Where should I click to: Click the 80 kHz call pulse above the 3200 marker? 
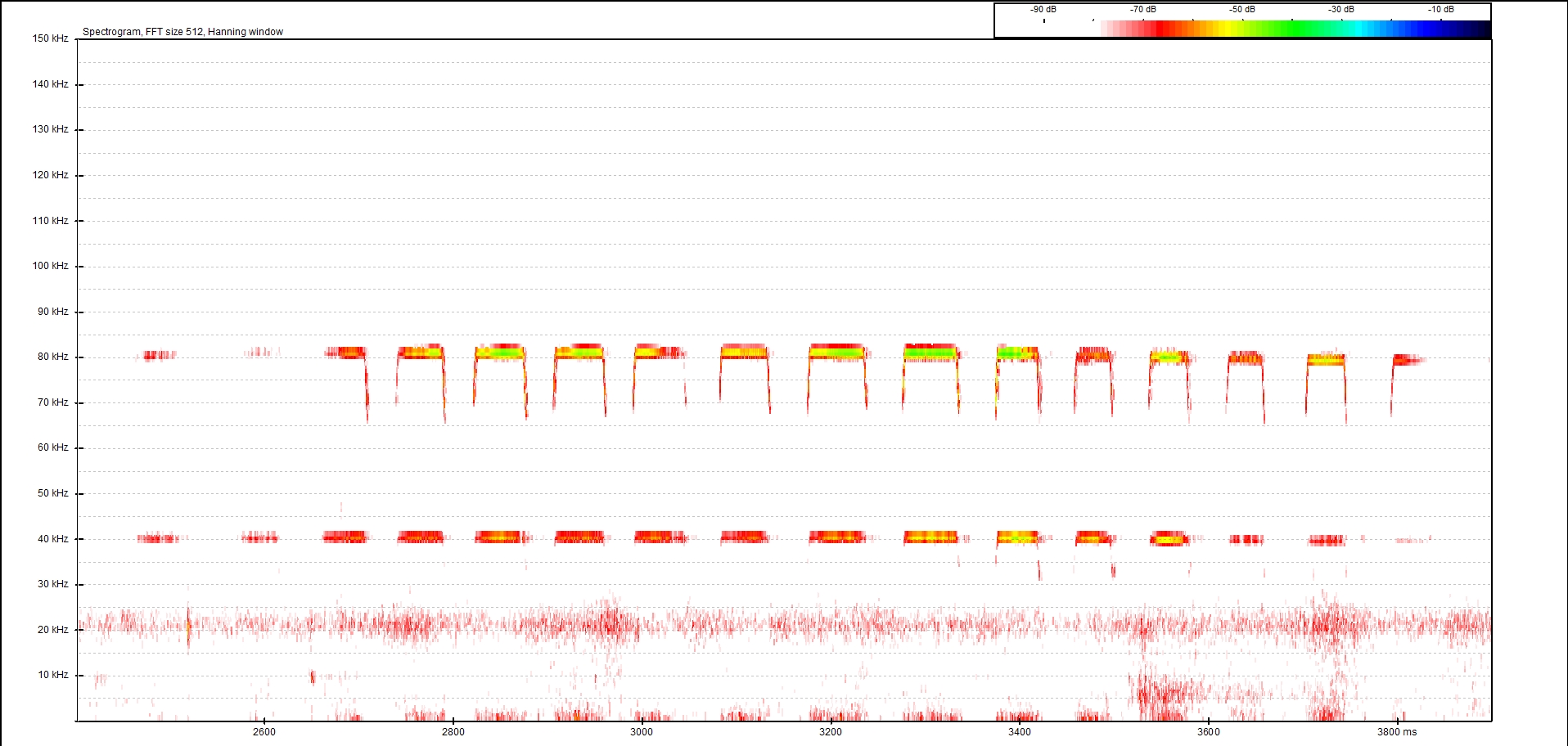click(836, 353)
